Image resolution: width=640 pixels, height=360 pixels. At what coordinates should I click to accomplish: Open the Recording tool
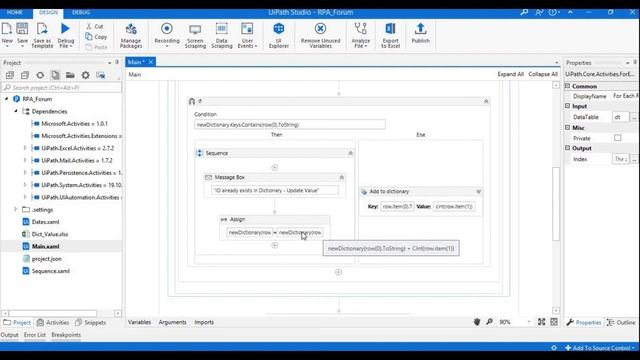pos(167,35)
